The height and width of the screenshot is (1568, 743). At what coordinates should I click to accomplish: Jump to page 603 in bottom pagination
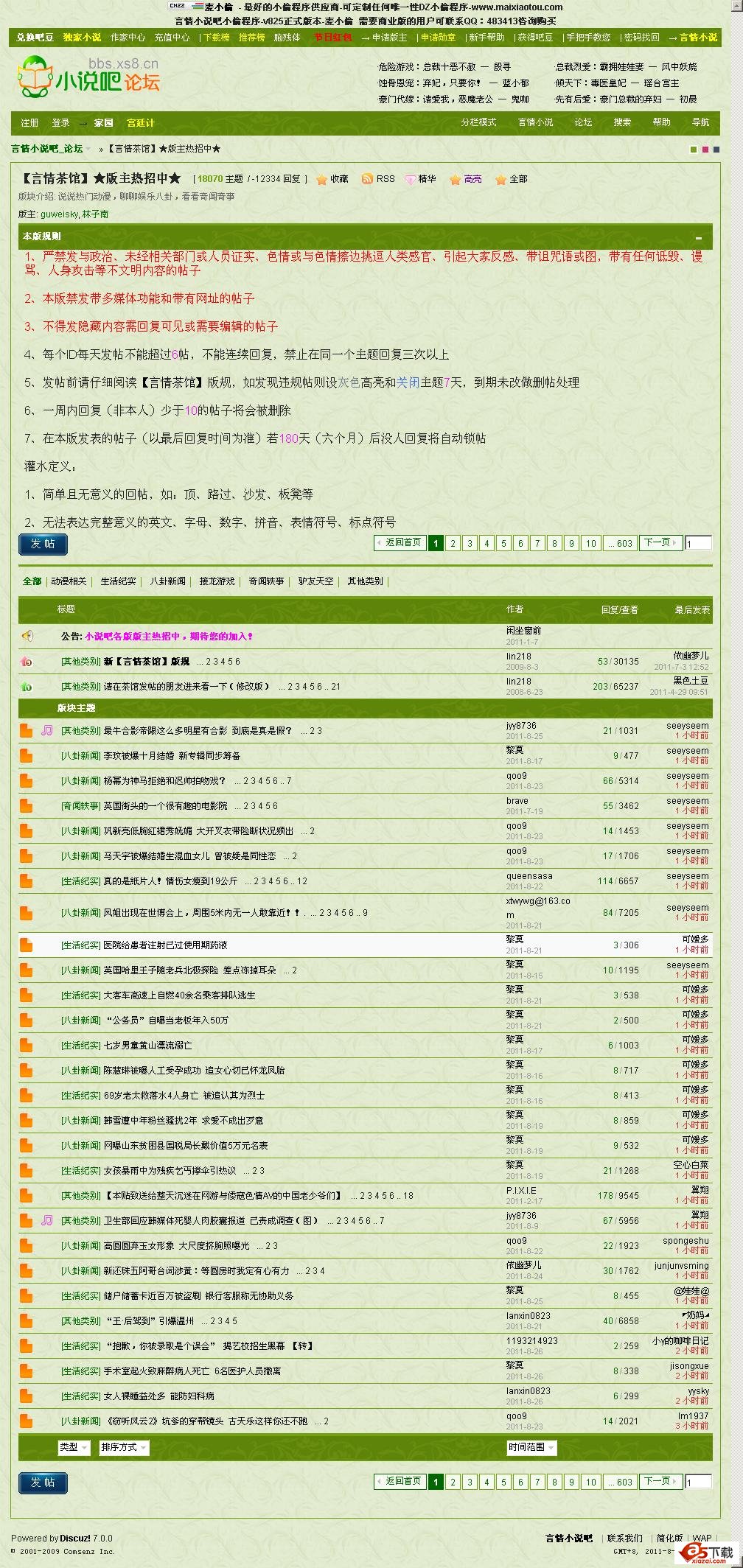[621, 1482]
